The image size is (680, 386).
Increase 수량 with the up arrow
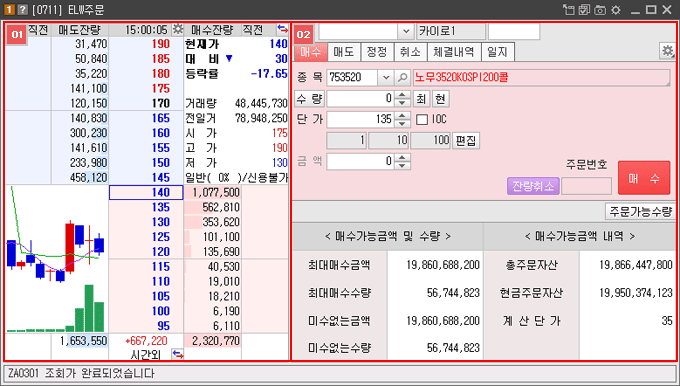coord(402,95)
